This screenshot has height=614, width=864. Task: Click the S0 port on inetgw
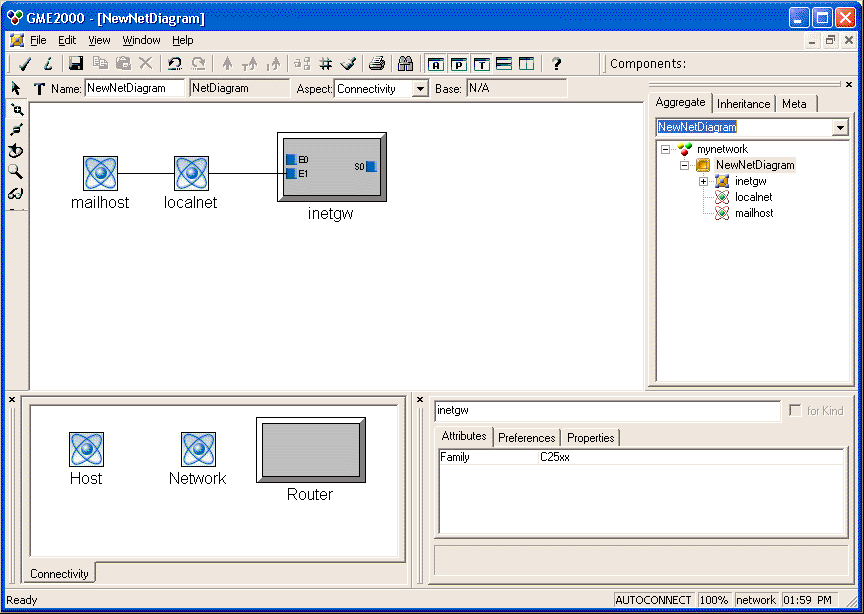click(371, 166)
